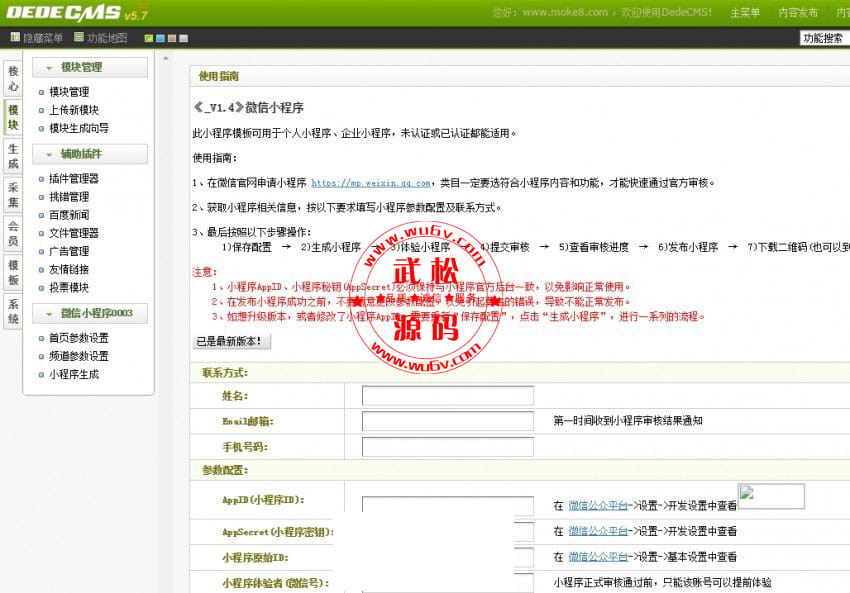This screenshot has width=850, height=593.
Task: Open 频道参数设置 in sidebar
Action: tap(79, 356)
